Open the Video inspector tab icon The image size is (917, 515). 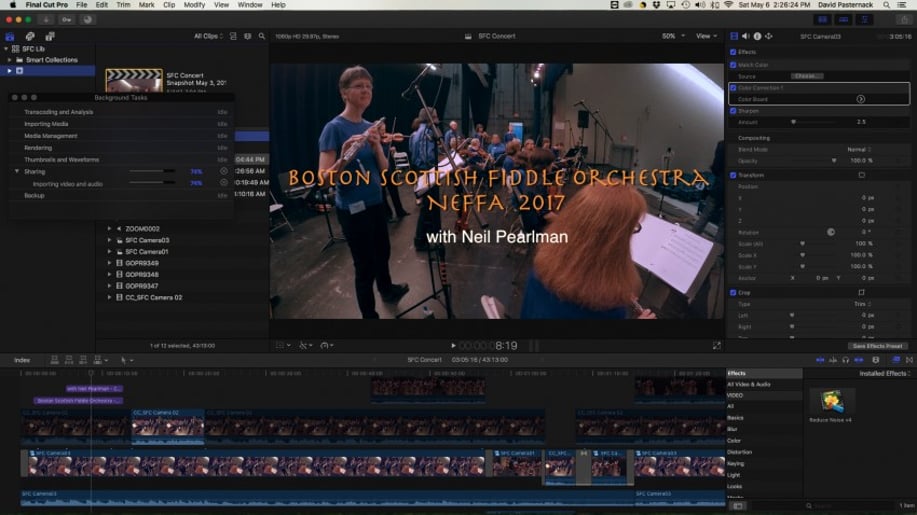pyautogui.click(x=734, y=36)
